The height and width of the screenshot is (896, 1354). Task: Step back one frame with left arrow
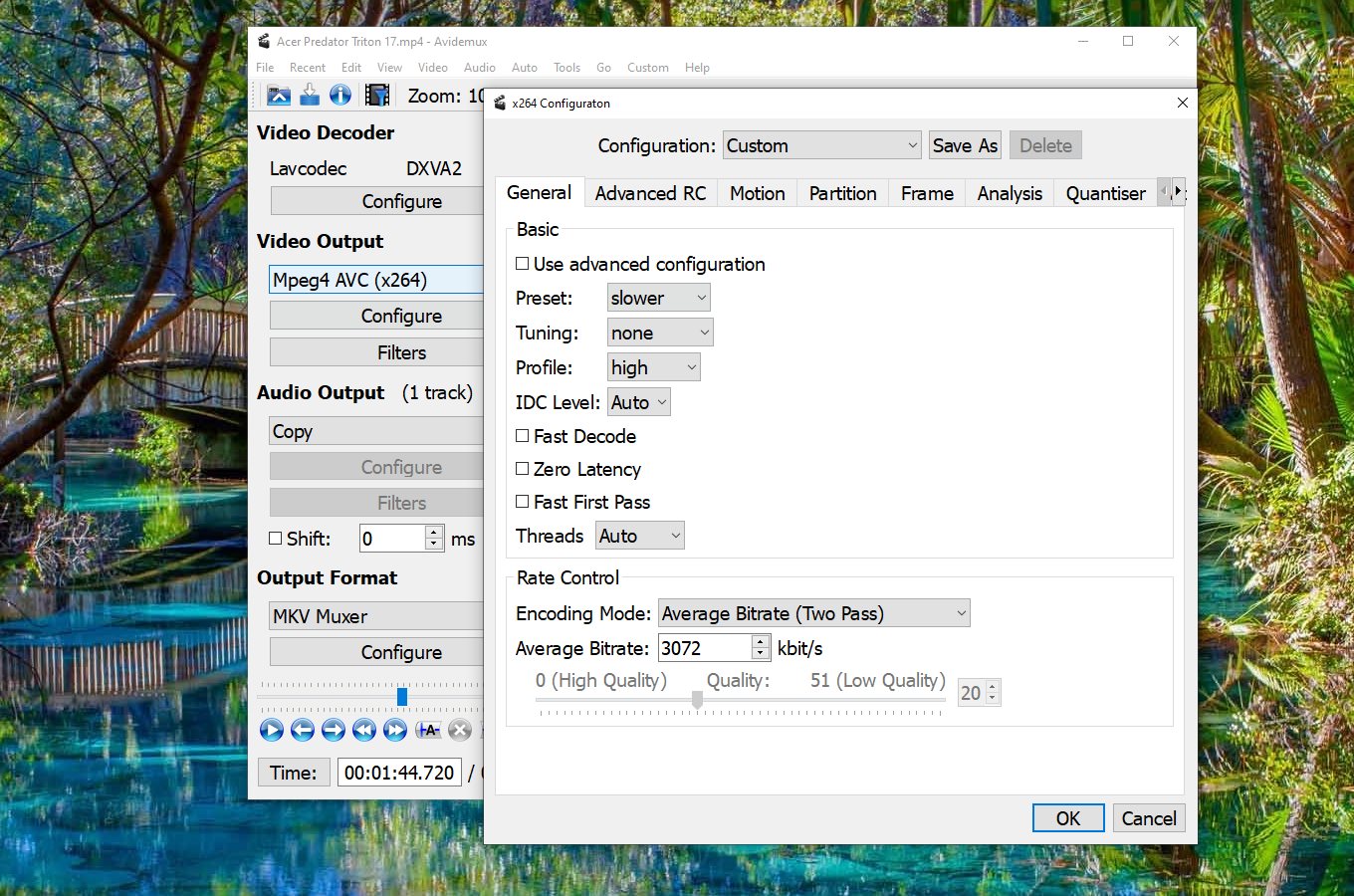pos(303,730)
